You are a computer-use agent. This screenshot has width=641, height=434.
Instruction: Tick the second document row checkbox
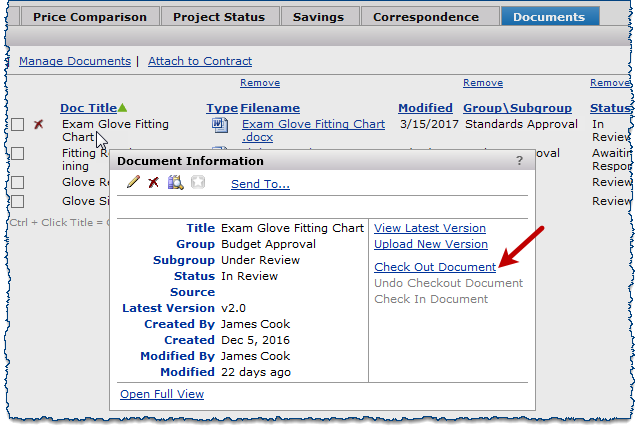pos(17,154)
